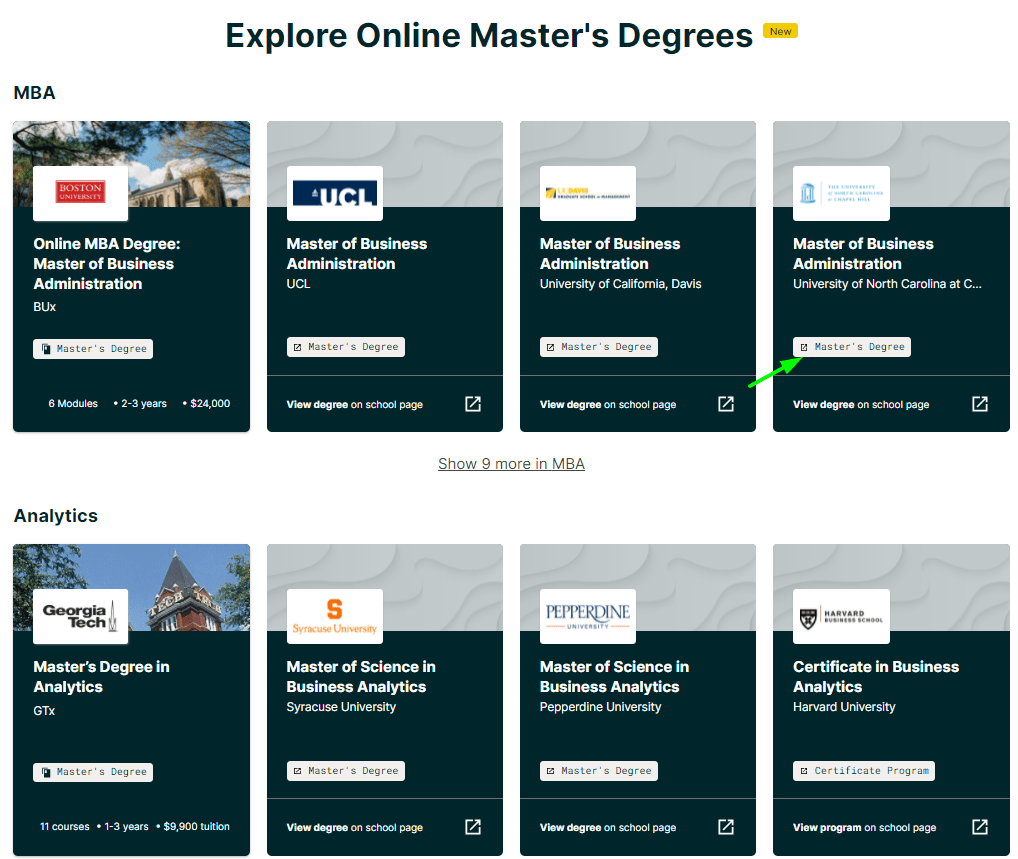The width and height of the screenshot is (1018, 859).
Task: Open Syracuse Master of Science in Business Analytics
Action: pos(361,677)
